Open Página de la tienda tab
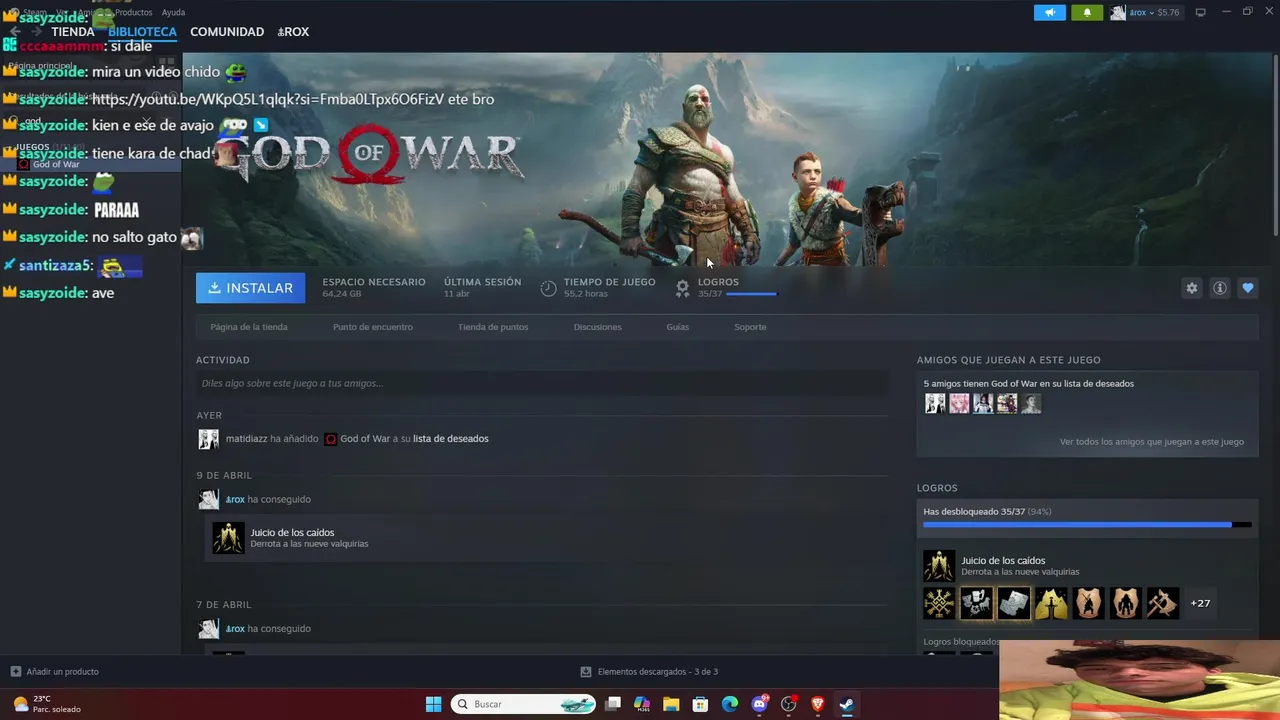The image size is (1280, 720). click(249, 327)
